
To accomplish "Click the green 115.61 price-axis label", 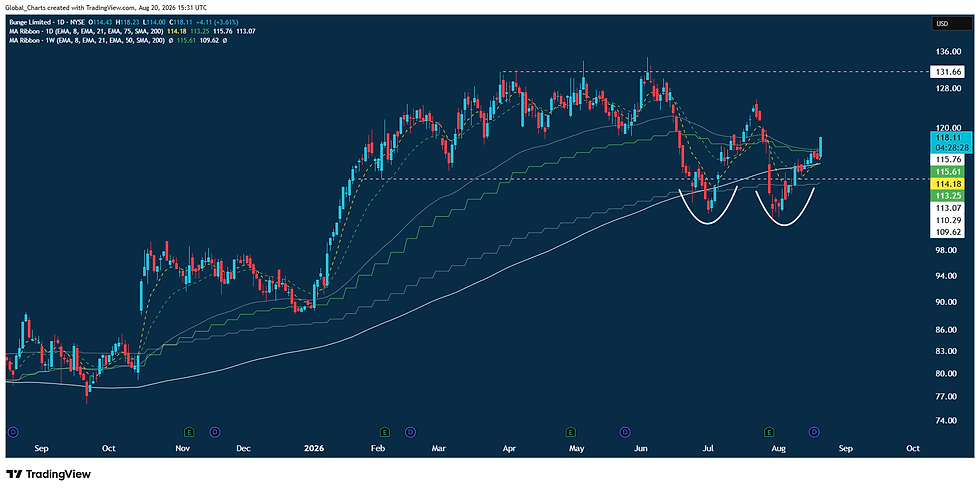I will [949, 171].
